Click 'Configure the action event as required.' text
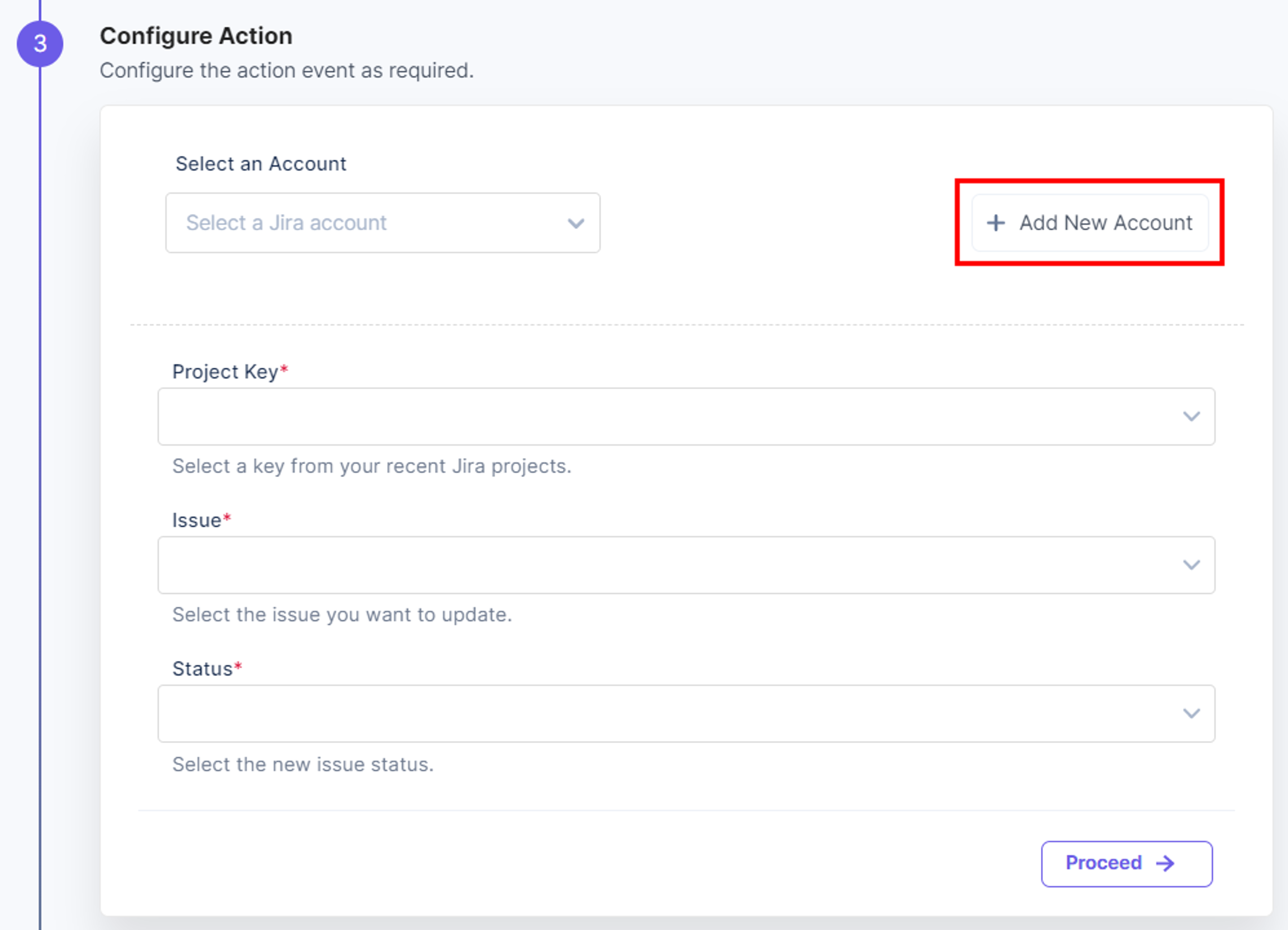1288x930 pixels. click(x=287, y=71)
